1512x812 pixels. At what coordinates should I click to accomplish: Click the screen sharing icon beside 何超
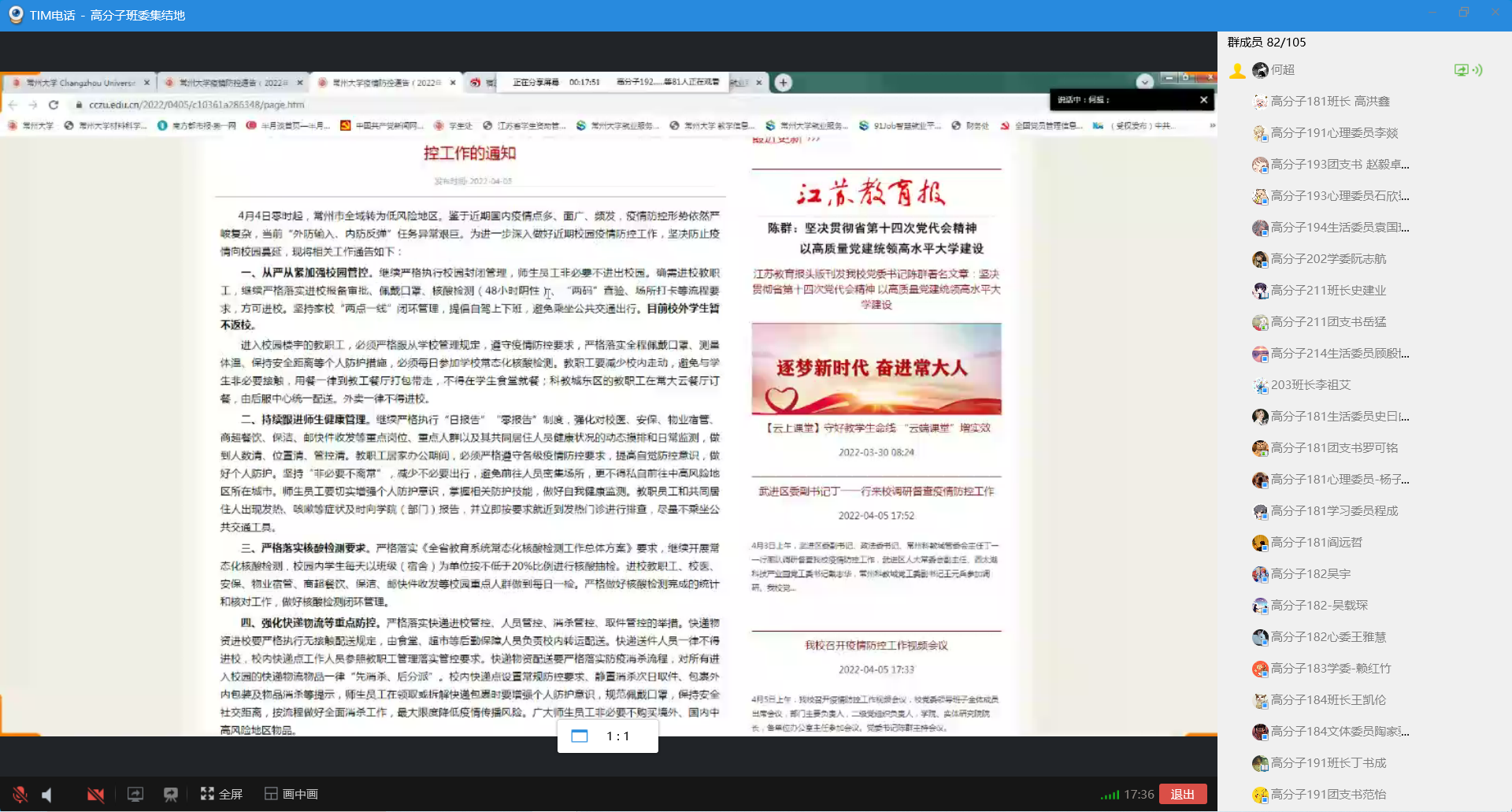coord(1462,70)
